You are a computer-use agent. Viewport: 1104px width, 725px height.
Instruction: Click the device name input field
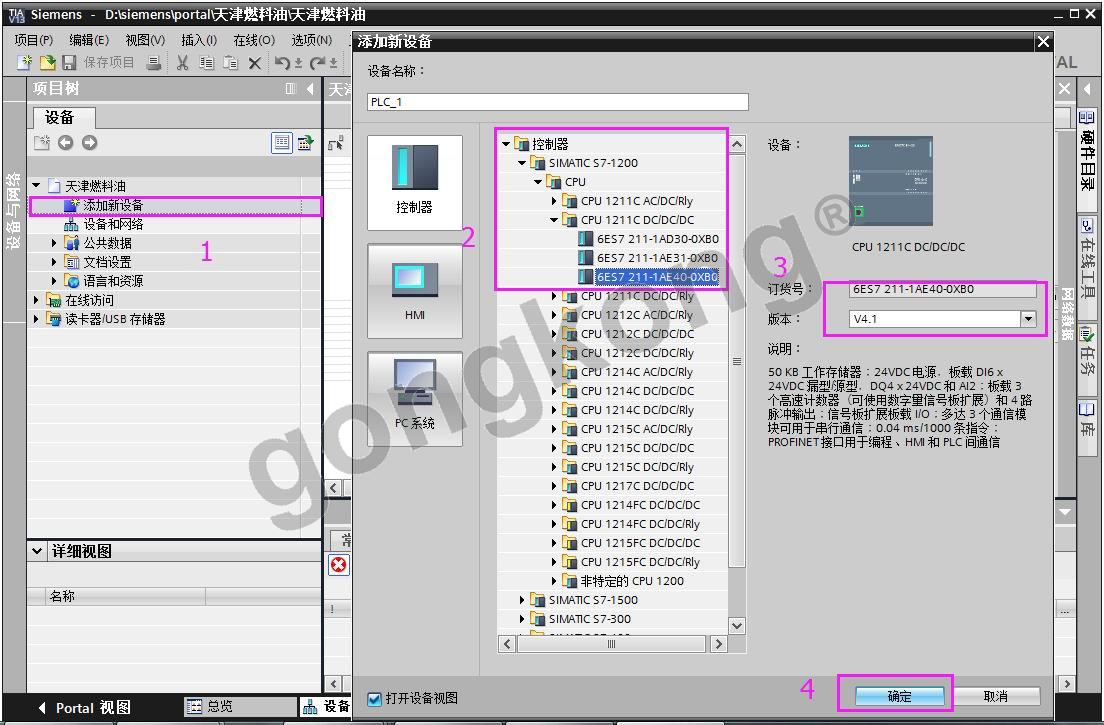[x=558, y=102]
